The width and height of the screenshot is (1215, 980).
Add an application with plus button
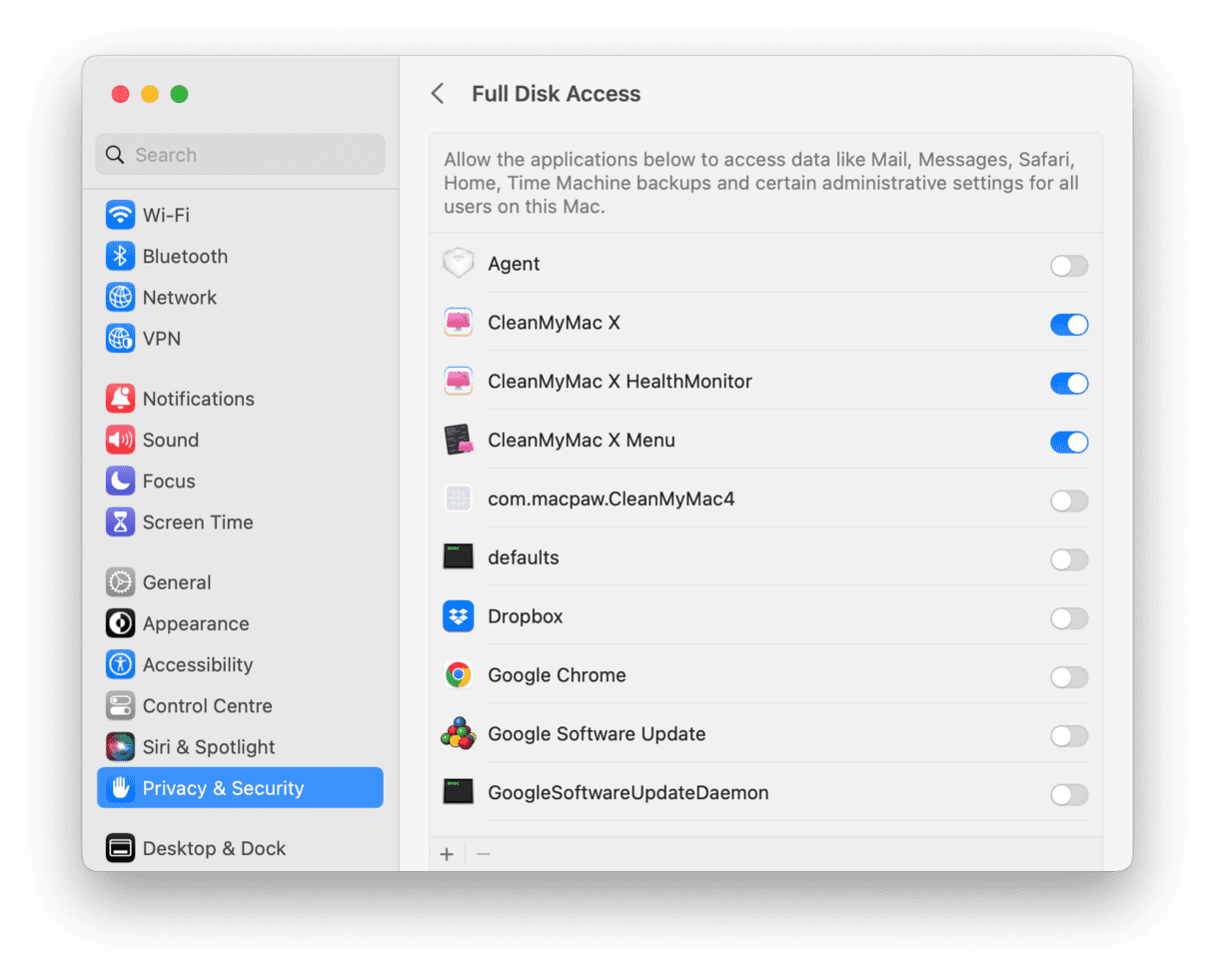coord(447,854)
